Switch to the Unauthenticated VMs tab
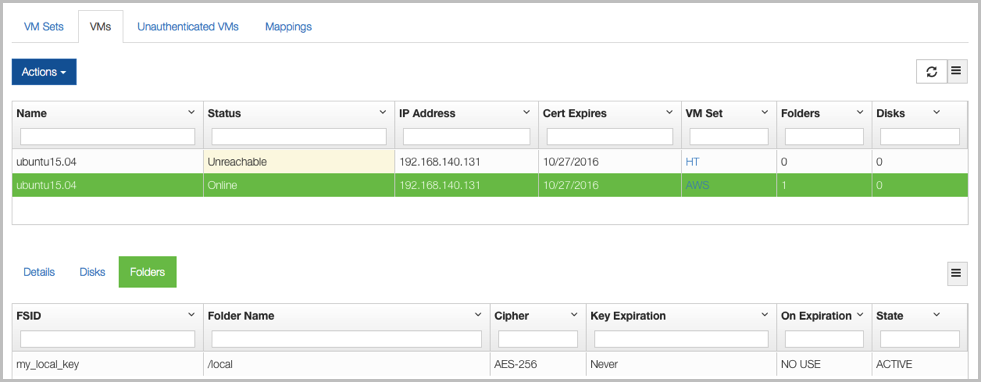Image resolution: width=981 pixels, height=382 pixels. (188, 27)
